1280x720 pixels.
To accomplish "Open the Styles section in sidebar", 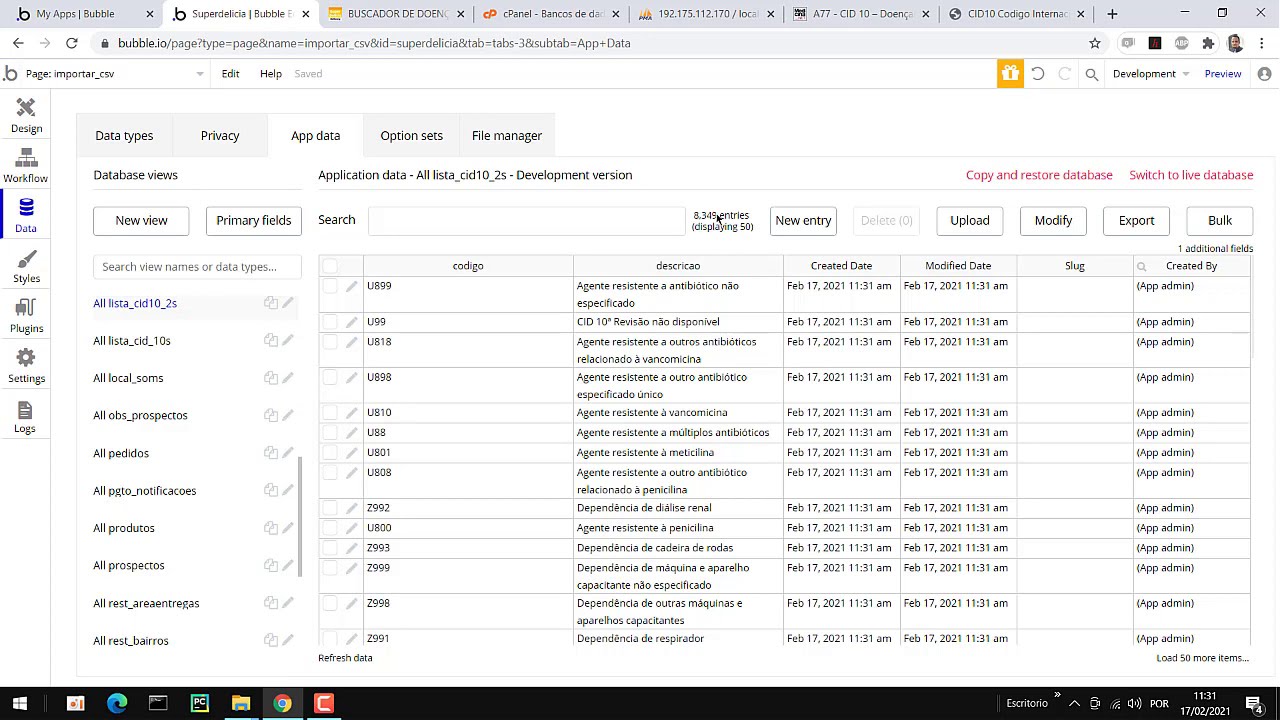I will [x=26, y=266].
